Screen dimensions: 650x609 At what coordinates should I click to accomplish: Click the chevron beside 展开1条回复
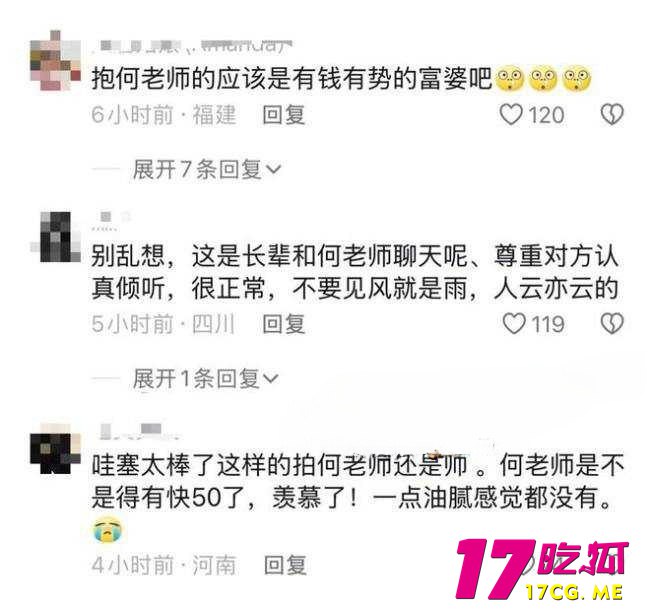[271, 379]
